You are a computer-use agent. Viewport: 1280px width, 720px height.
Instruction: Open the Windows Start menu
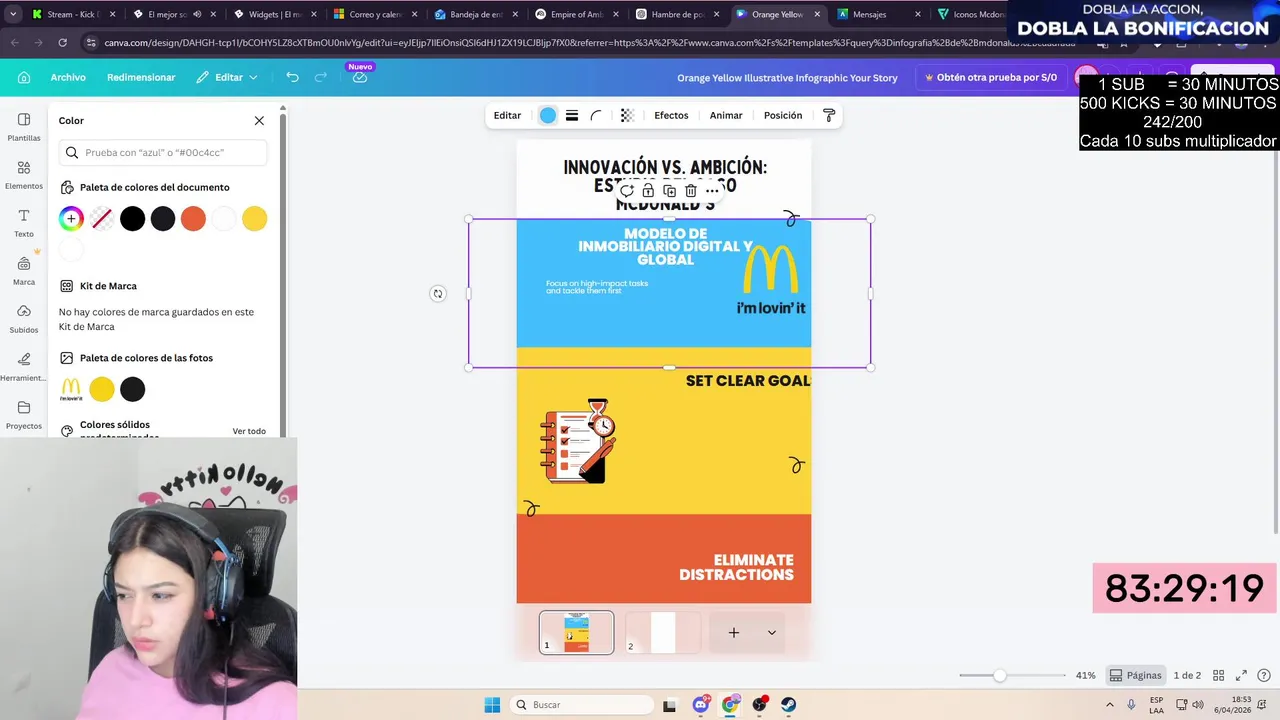click(492, 705)
